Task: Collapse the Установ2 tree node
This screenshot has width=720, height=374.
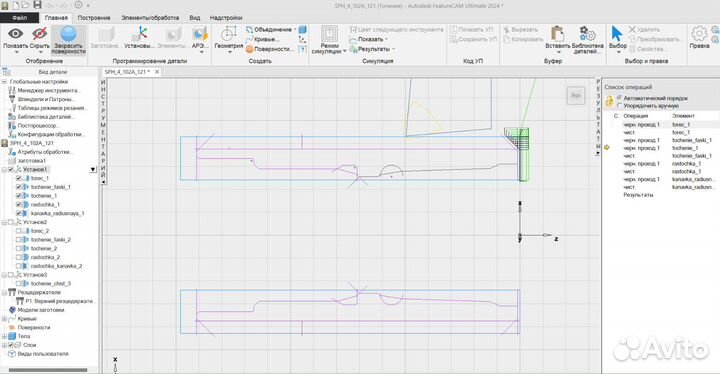Action: (4, 222)
